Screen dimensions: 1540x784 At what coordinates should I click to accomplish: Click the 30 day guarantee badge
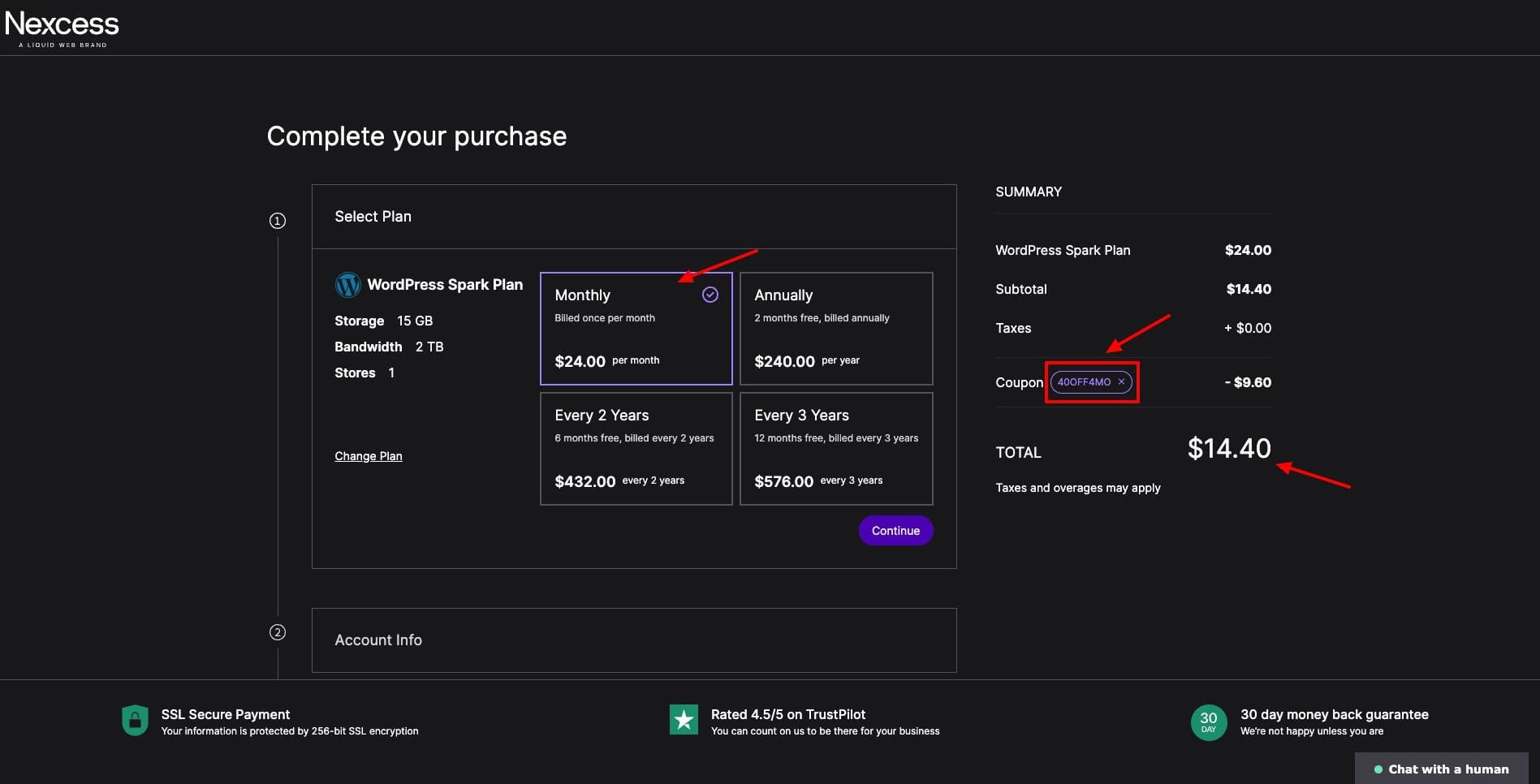point(1208,722)
